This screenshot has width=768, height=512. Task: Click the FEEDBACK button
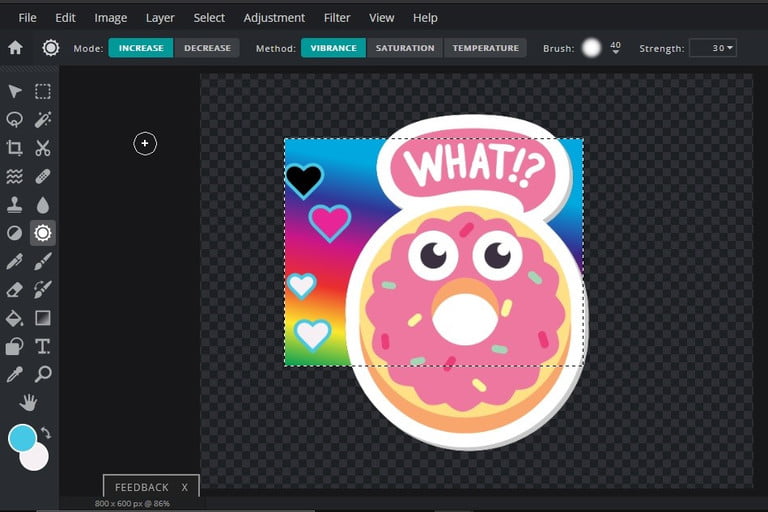point(141,487)
